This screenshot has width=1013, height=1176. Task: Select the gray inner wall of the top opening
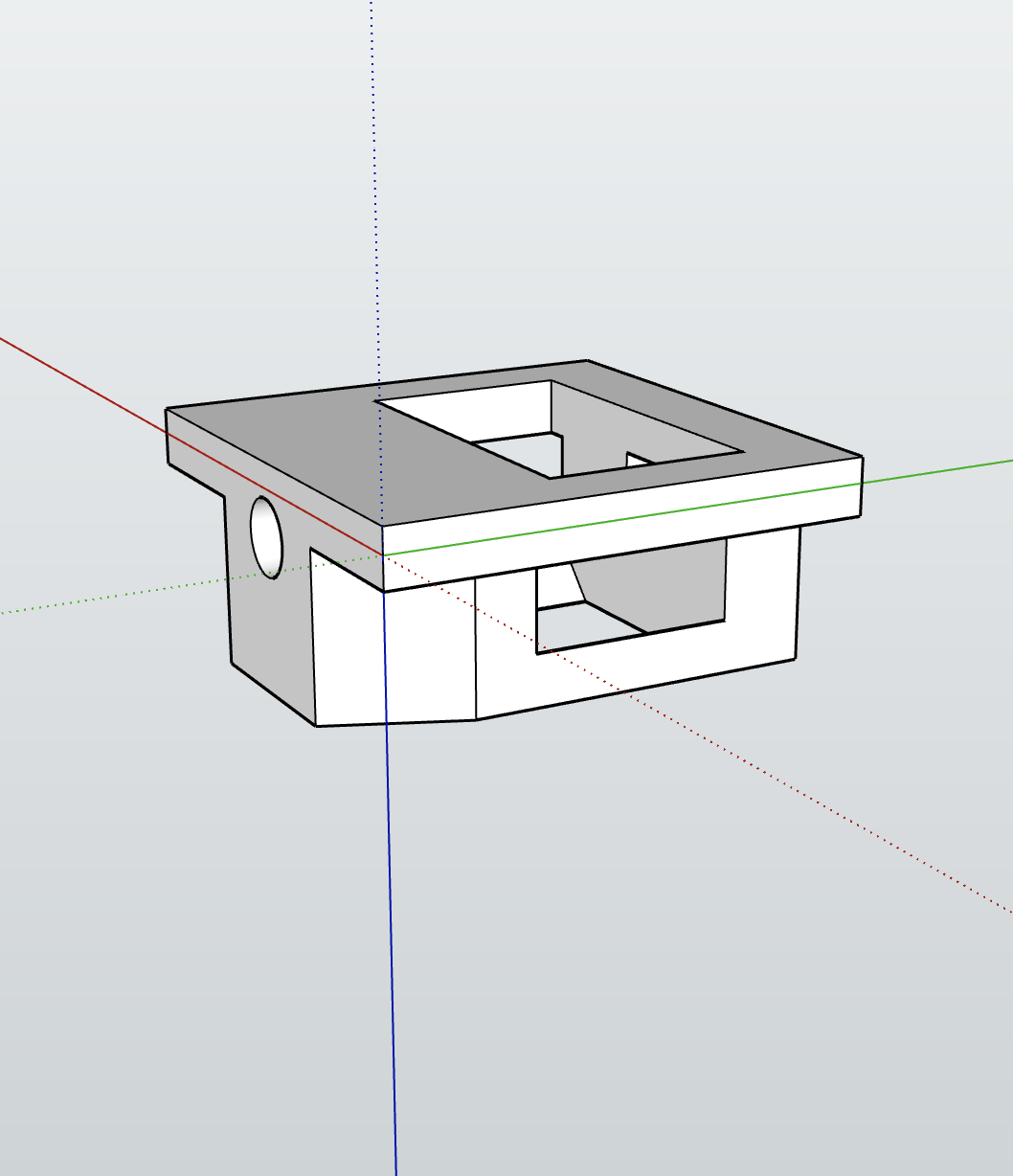(613, 421)
